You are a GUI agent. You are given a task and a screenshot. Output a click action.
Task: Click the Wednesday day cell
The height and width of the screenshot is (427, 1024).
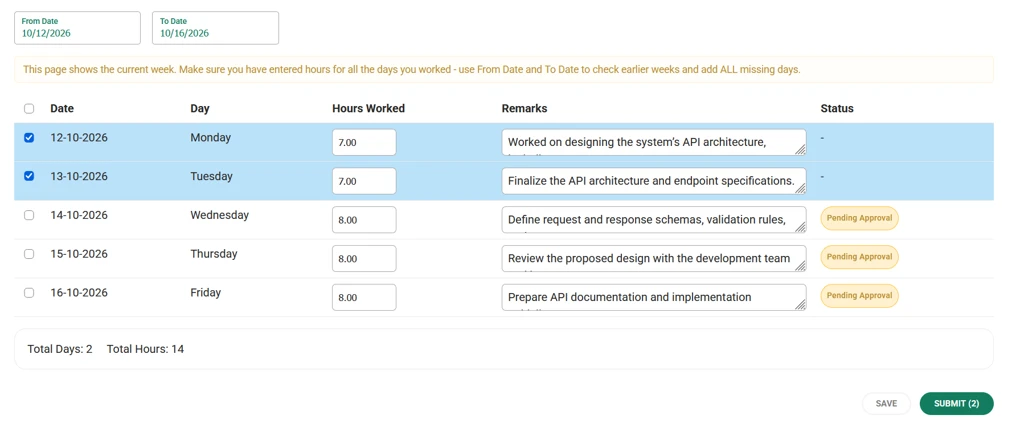[x=219, y=215]
